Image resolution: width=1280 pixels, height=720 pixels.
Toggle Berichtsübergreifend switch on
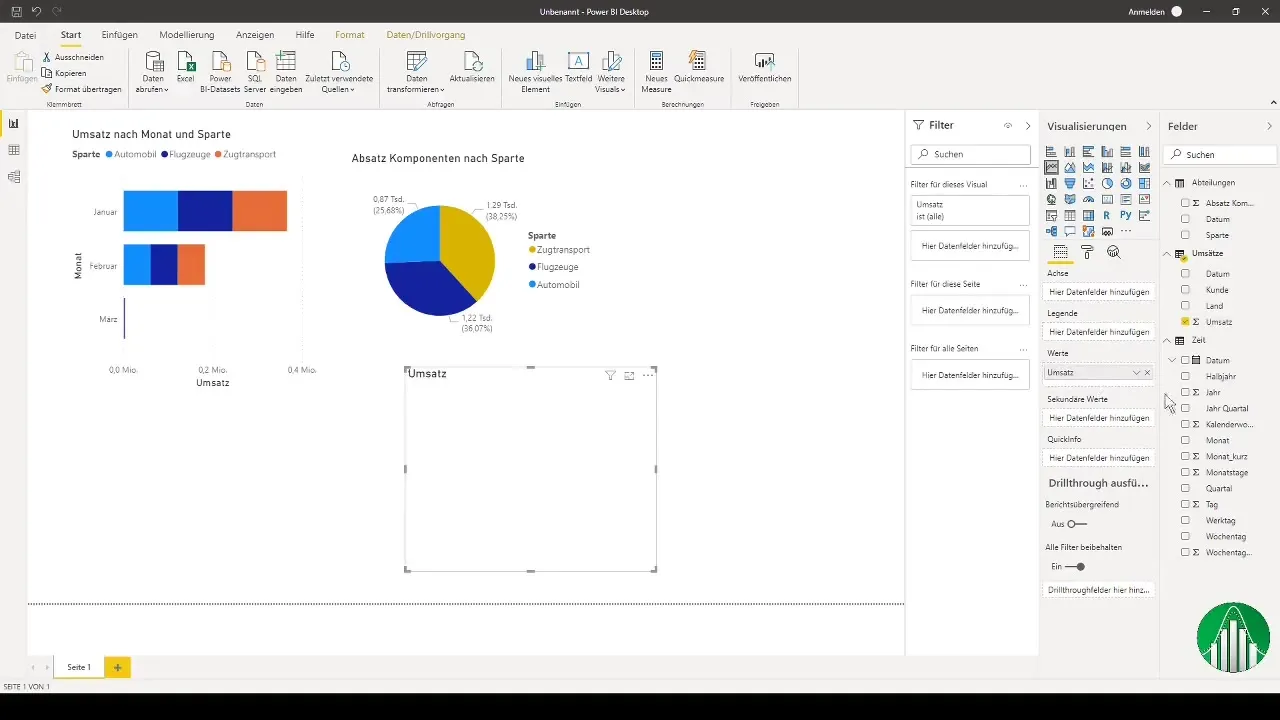[x=1077, y=524]
